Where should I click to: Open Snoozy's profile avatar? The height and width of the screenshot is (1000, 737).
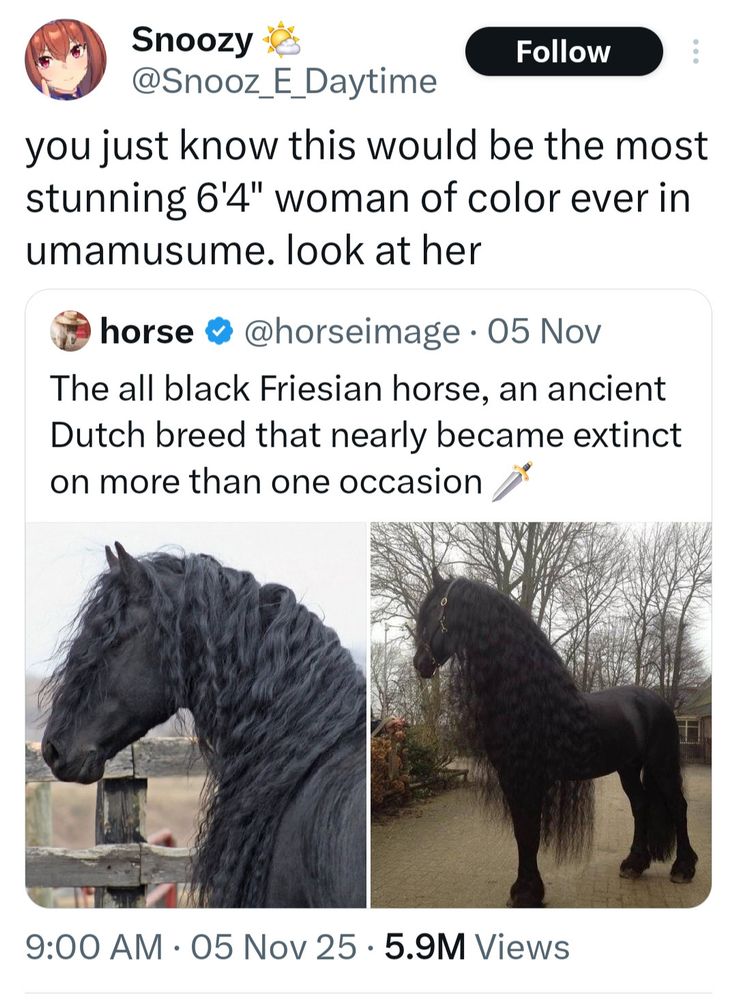click(x=66, y=60)
